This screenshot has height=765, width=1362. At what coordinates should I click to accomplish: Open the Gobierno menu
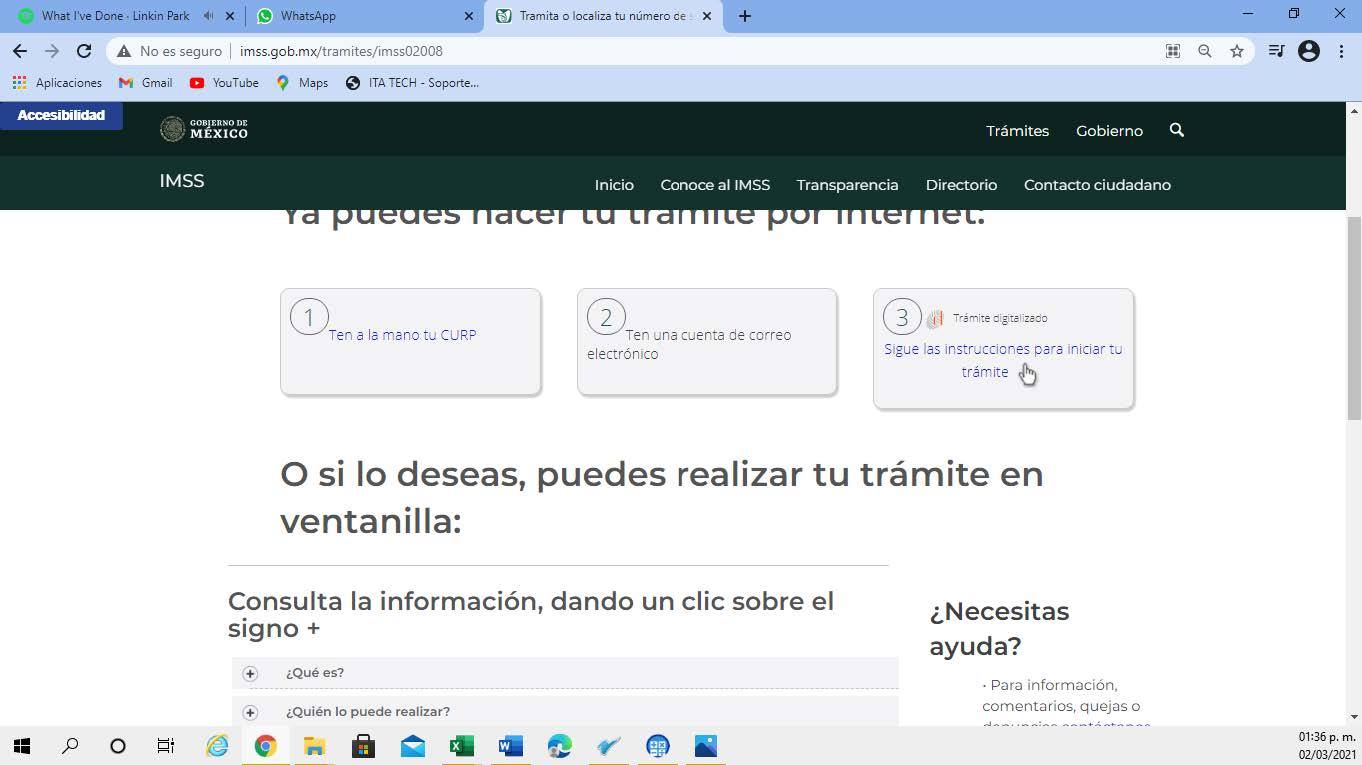(x=1109, y=131)
